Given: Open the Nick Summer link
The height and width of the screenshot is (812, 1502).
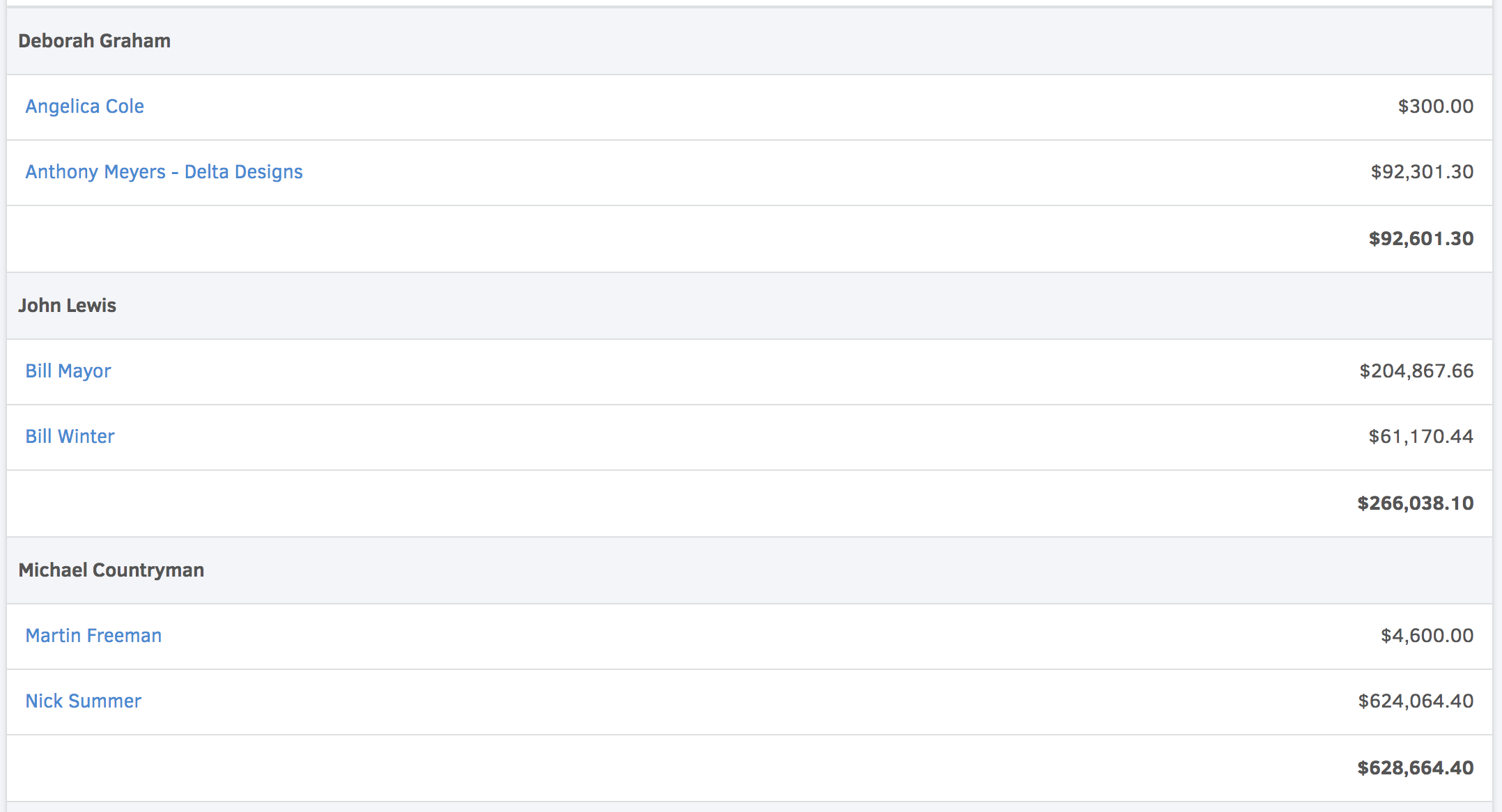Looking at the screenshot, I should [83, 701].
